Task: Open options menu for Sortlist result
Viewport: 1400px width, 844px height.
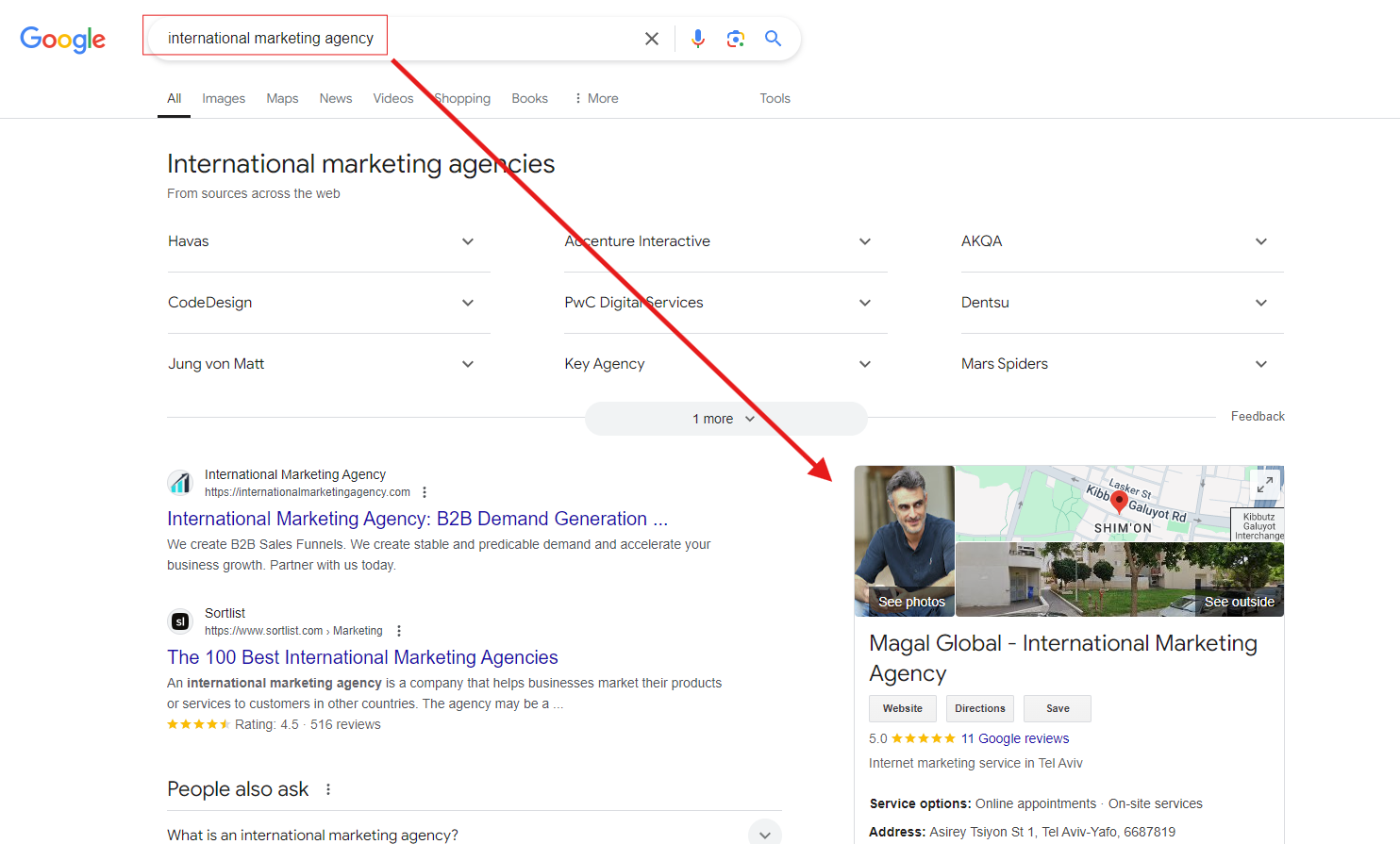Action: coord(399,631)
